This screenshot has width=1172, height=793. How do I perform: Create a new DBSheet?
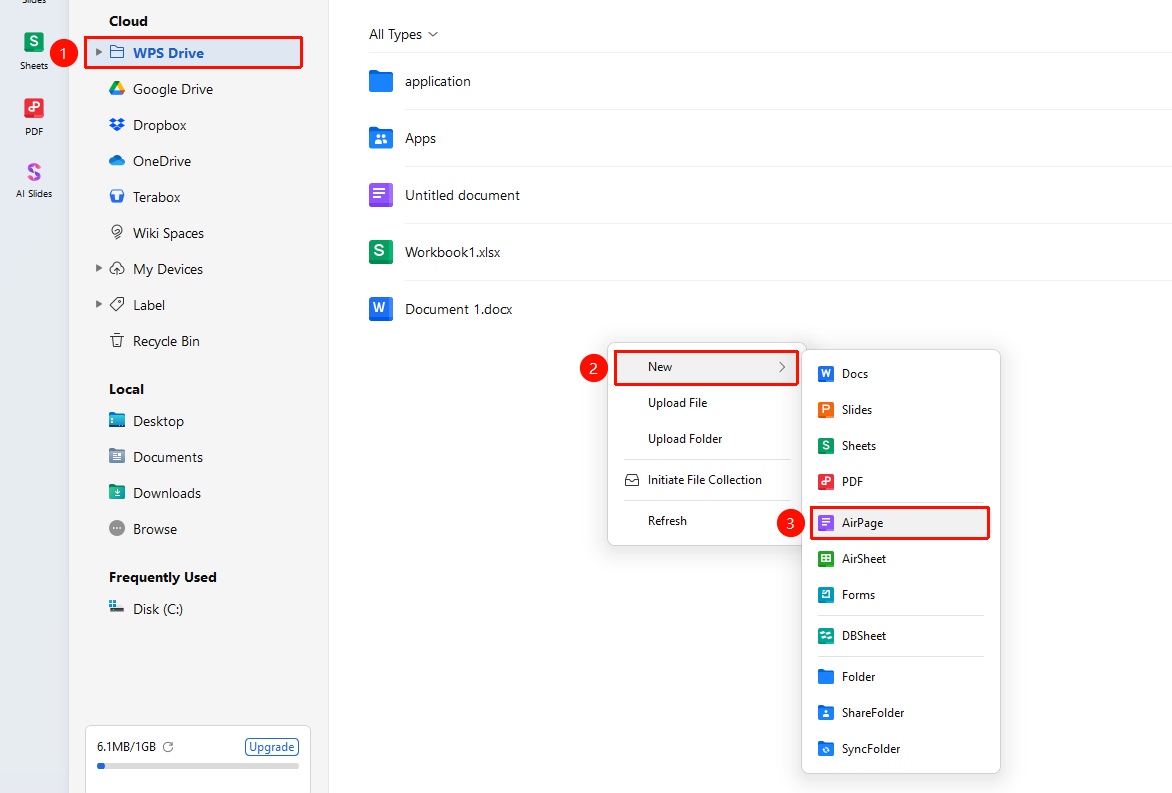(900, 636)
